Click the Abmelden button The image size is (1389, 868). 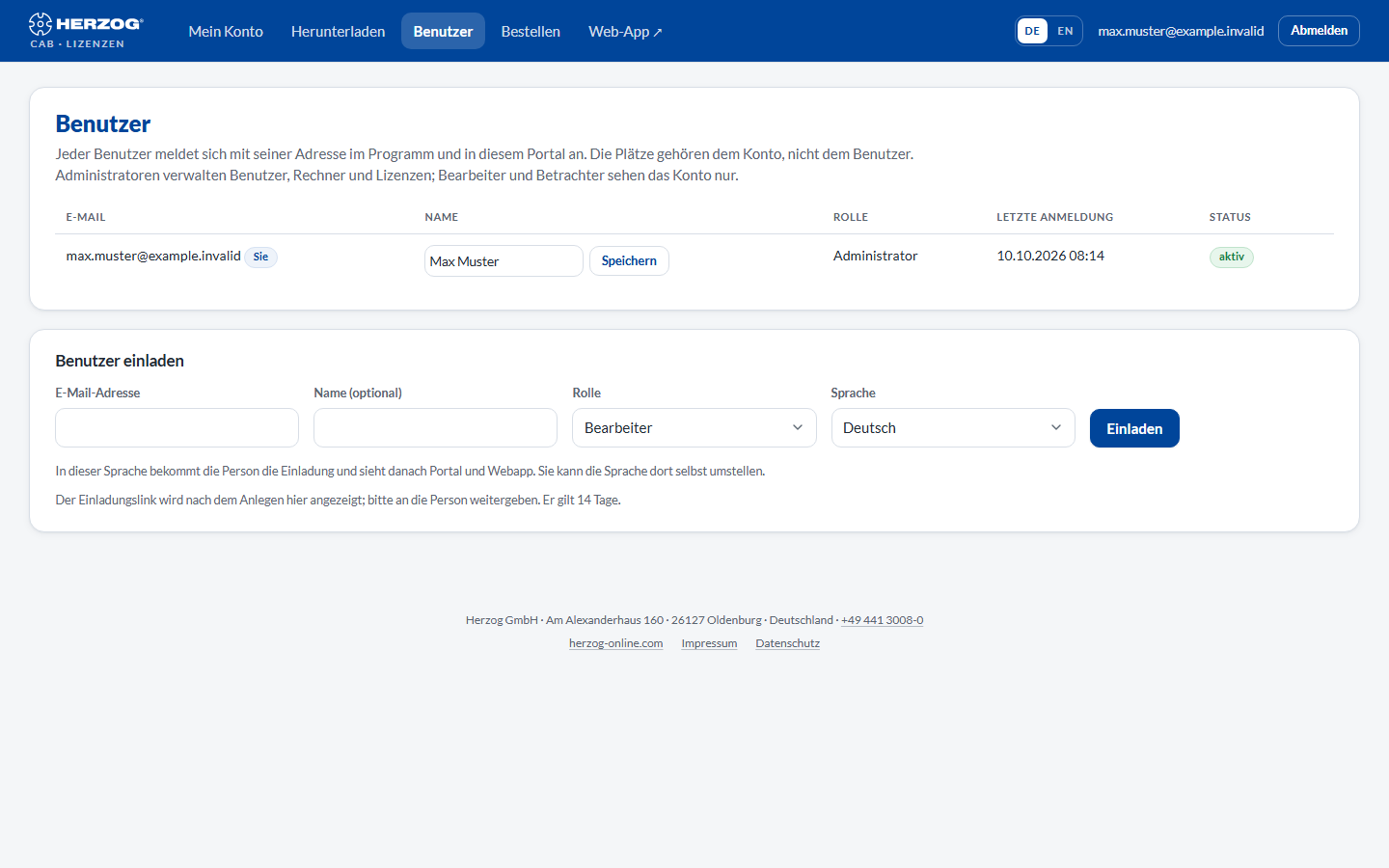1319,31
